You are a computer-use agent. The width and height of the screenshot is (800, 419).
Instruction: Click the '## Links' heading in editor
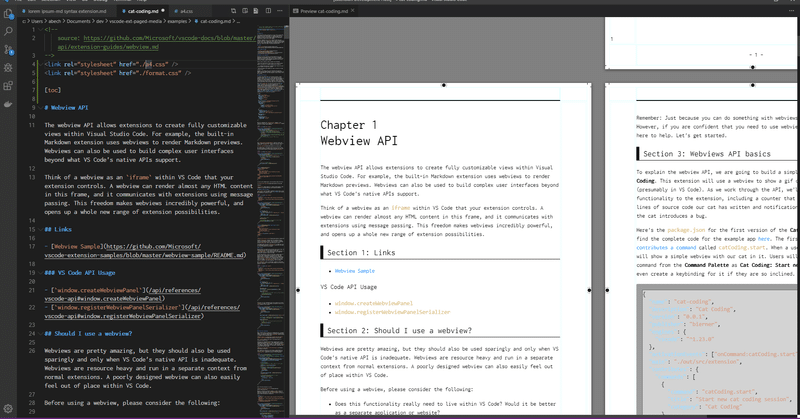[x=58, y=230]
